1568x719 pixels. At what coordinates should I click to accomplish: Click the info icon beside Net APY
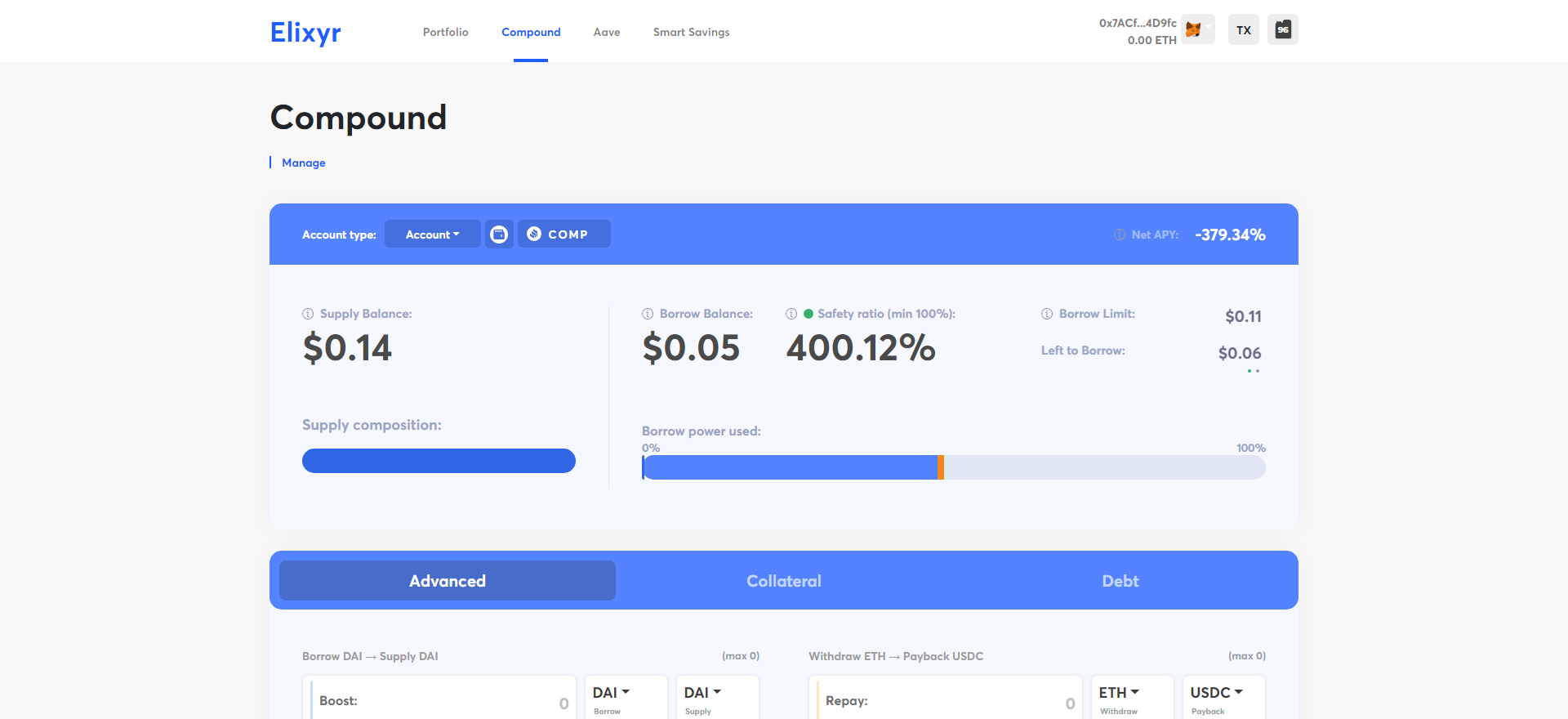pyautogui.click(x=1120, y=234)
